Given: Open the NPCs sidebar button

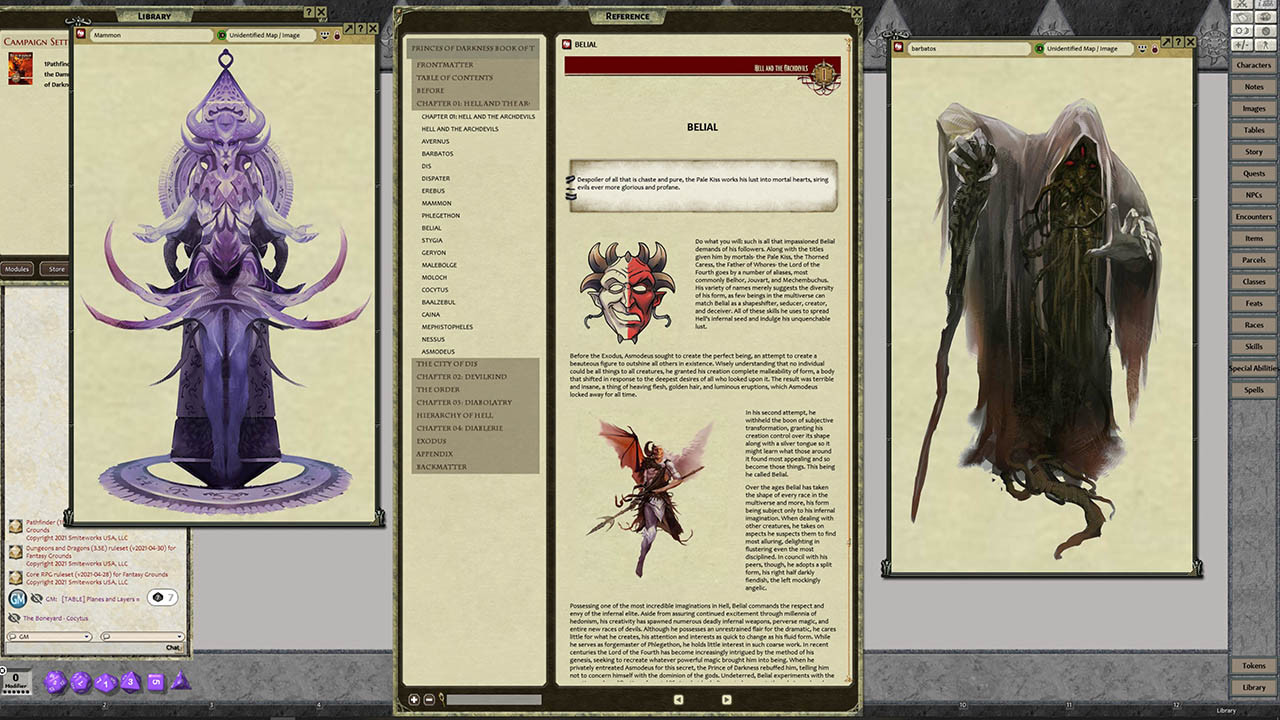Looking at the screenshot, I should point(1254,195).
